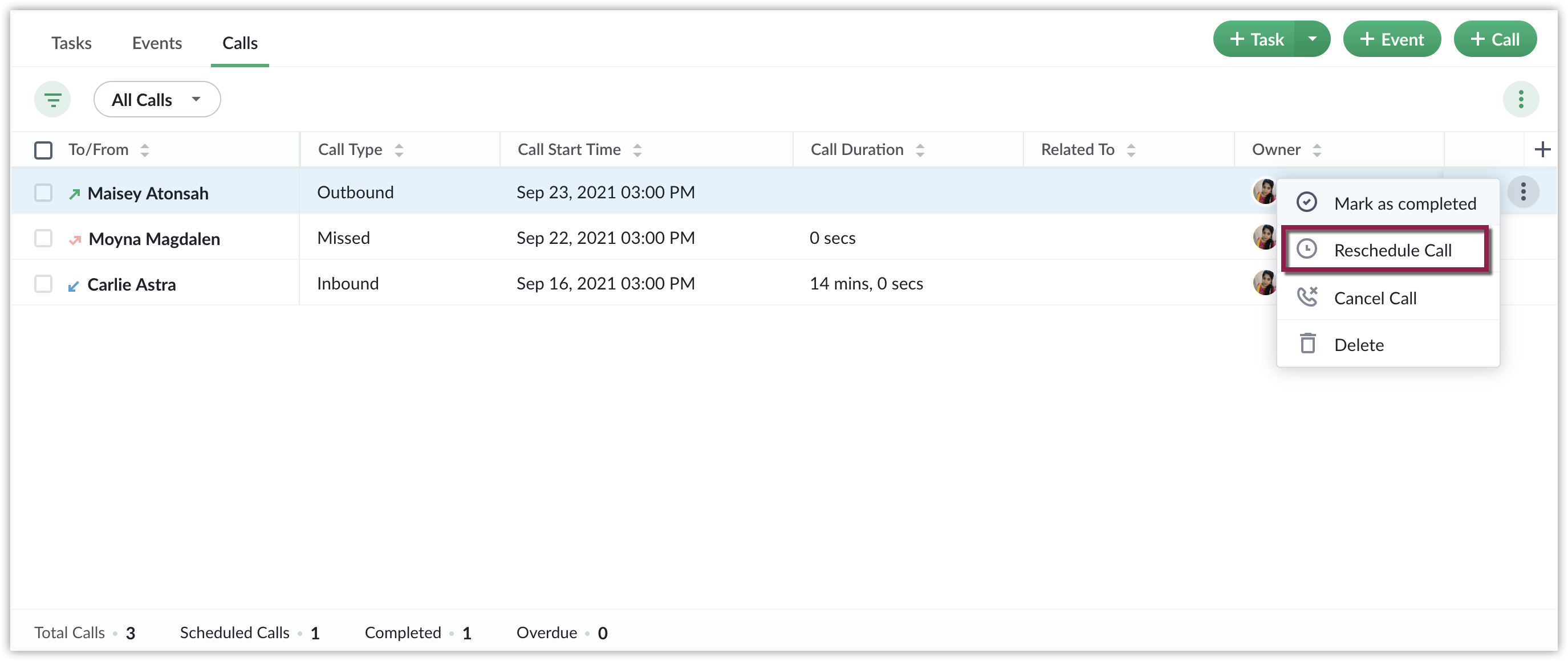Click the trash icon of Delete
Screen dimensions: 1568x661
(x=1307, y=344)
